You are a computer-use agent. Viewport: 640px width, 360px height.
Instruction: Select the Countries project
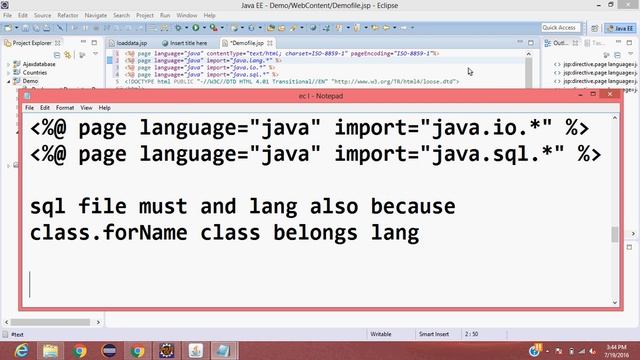(x=34, y=73)
